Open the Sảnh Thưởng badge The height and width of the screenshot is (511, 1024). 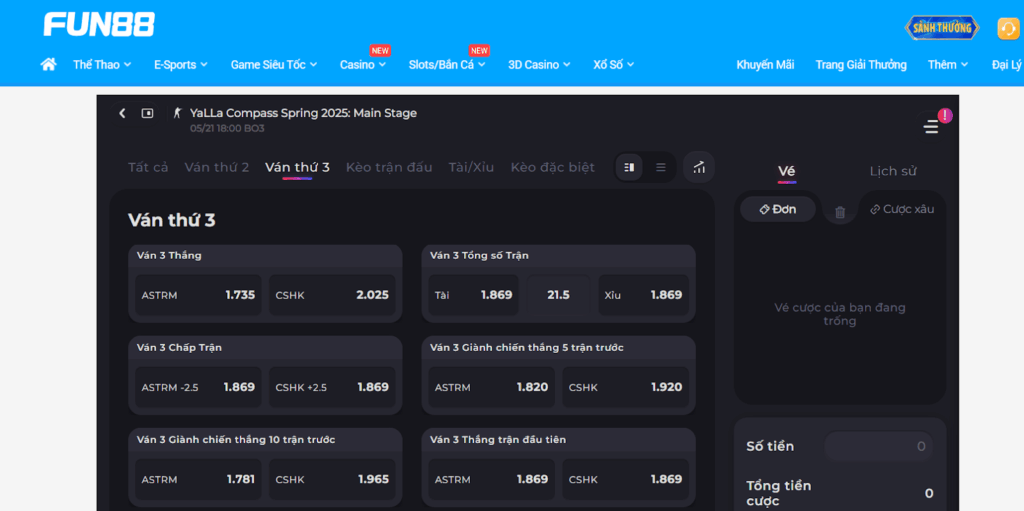(942, 28)
